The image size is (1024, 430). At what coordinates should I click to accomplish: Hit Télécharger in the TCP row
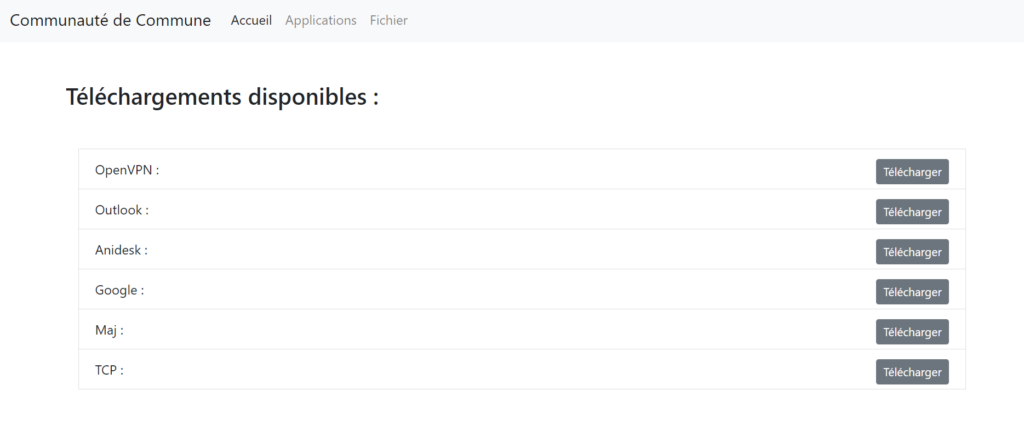(912, 372)
